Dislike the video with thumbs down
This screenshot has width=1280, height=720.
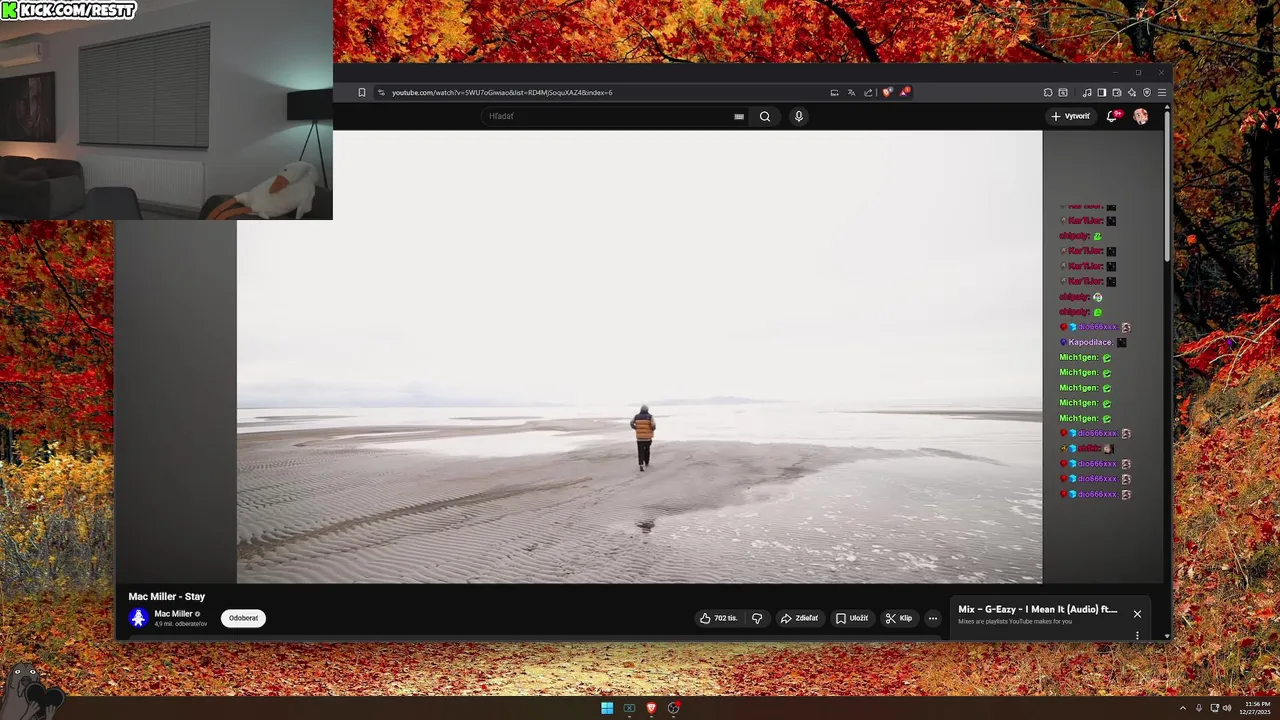click(757, 618)
